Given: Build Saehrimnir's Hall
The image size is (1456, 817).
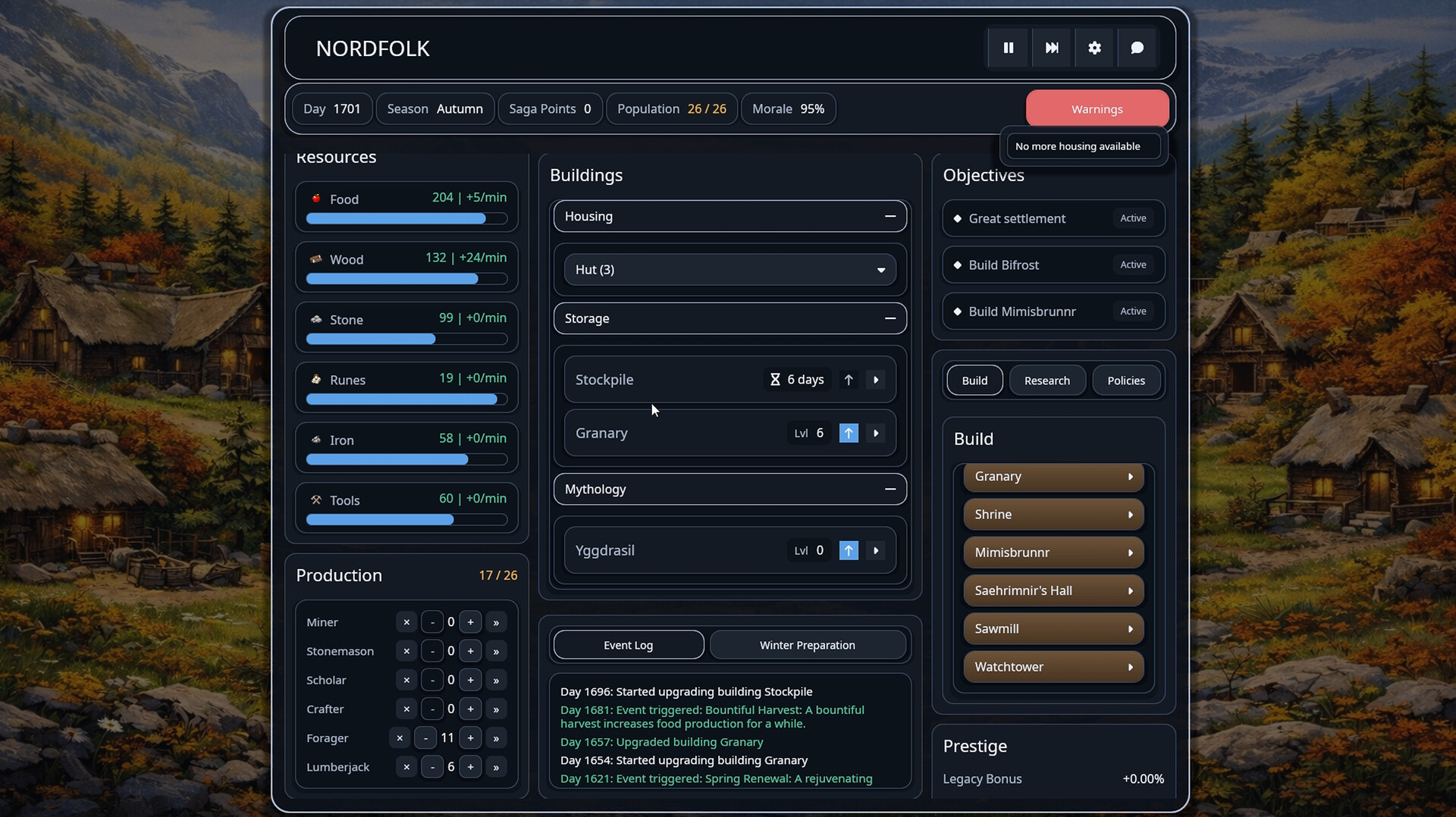Looking at the screenshot, I should [1053, 590].
